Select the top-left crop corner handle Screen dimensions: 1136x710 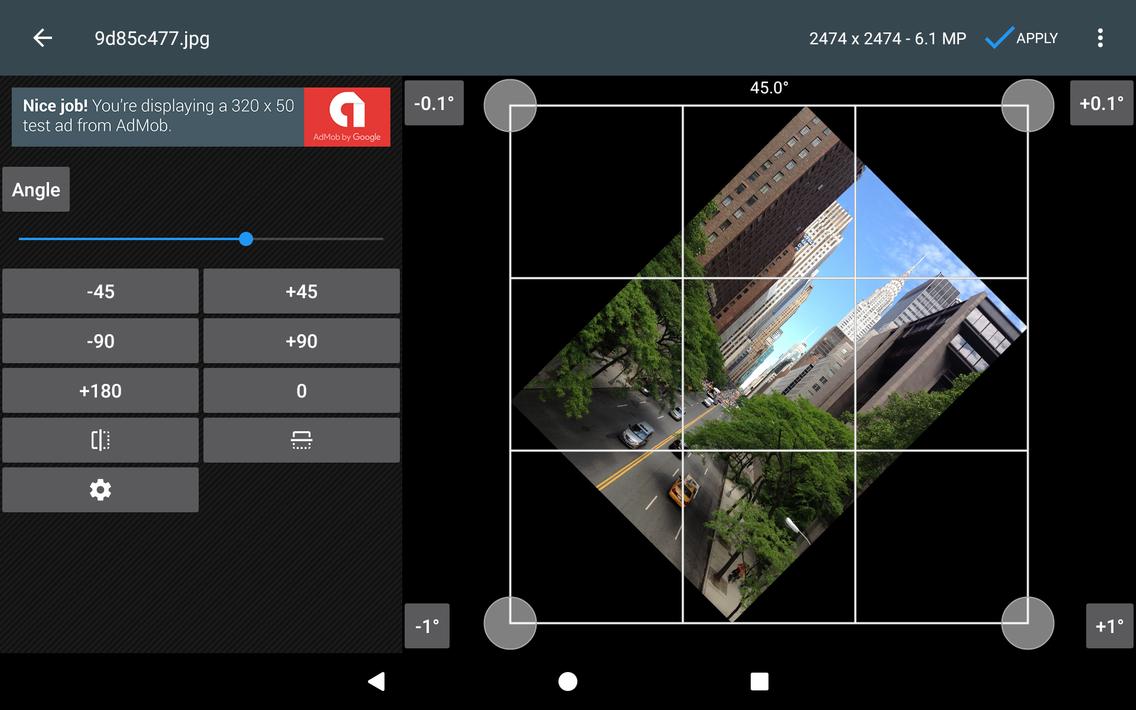point(510,105)
